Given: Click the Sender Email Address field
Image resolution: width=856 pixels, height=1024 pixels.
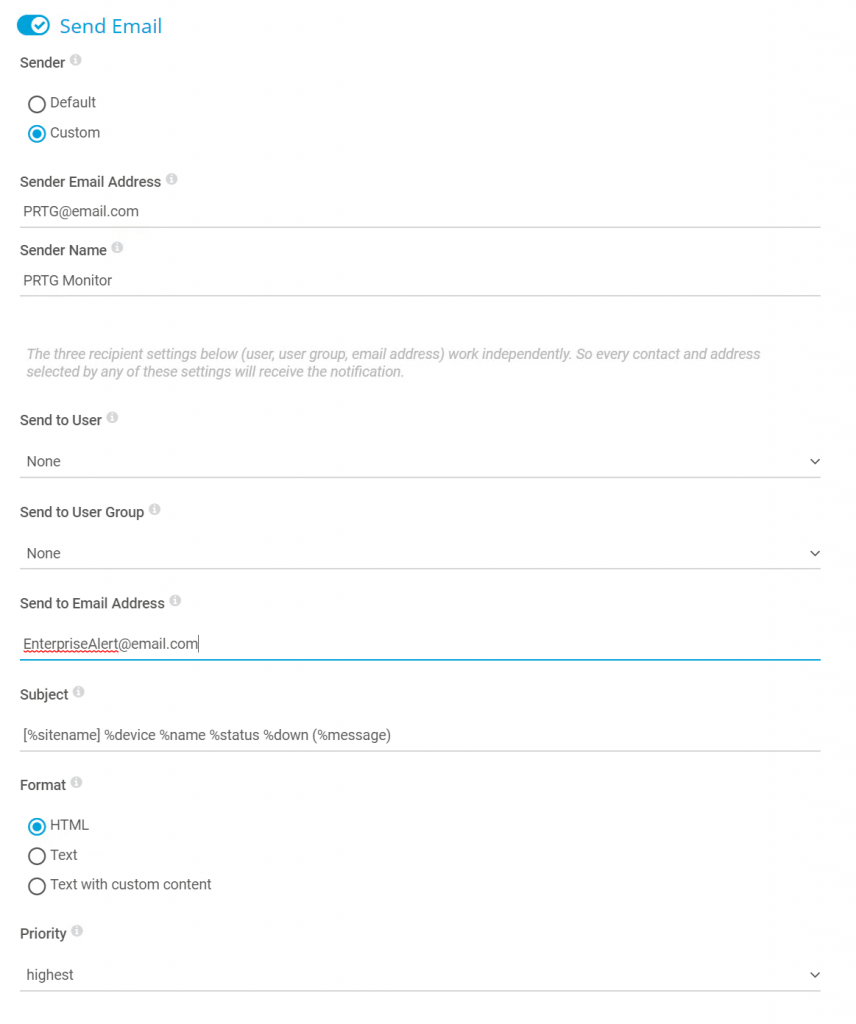Looking at the screenshot, I should (420, 212).
